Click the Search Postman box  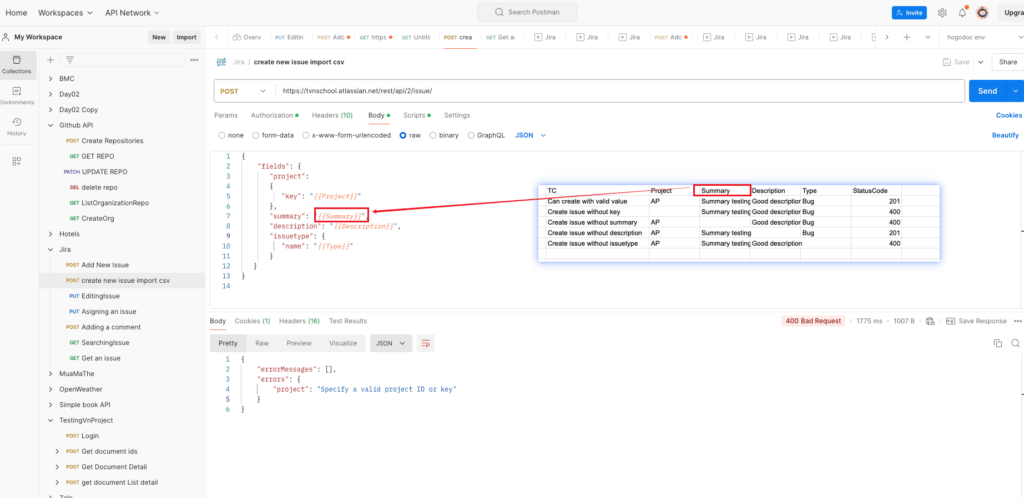click(x=527, y=12)
